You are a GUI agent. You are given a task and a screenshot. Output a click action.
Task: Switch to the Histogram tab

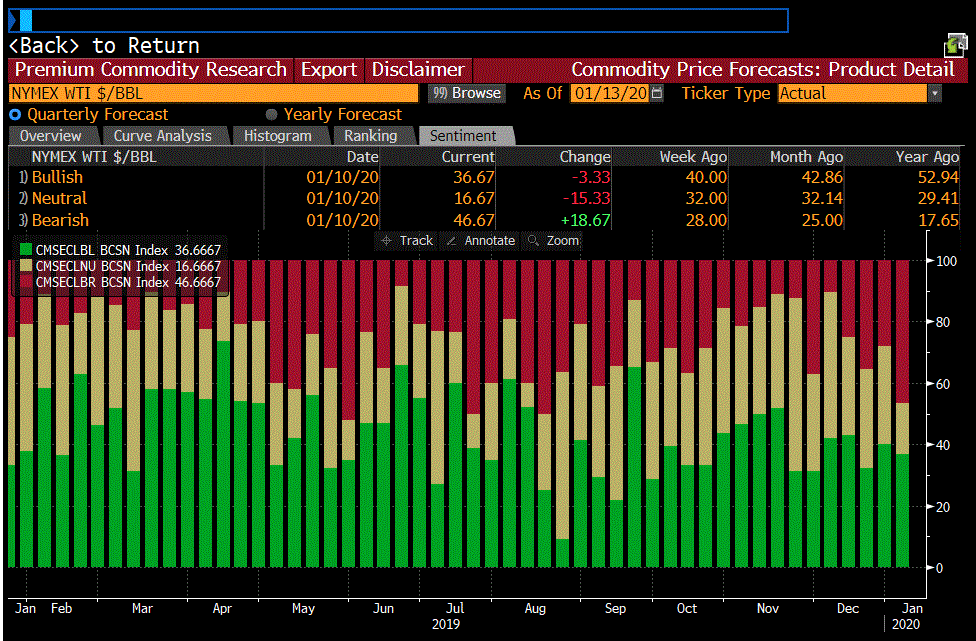coord(278,136)
